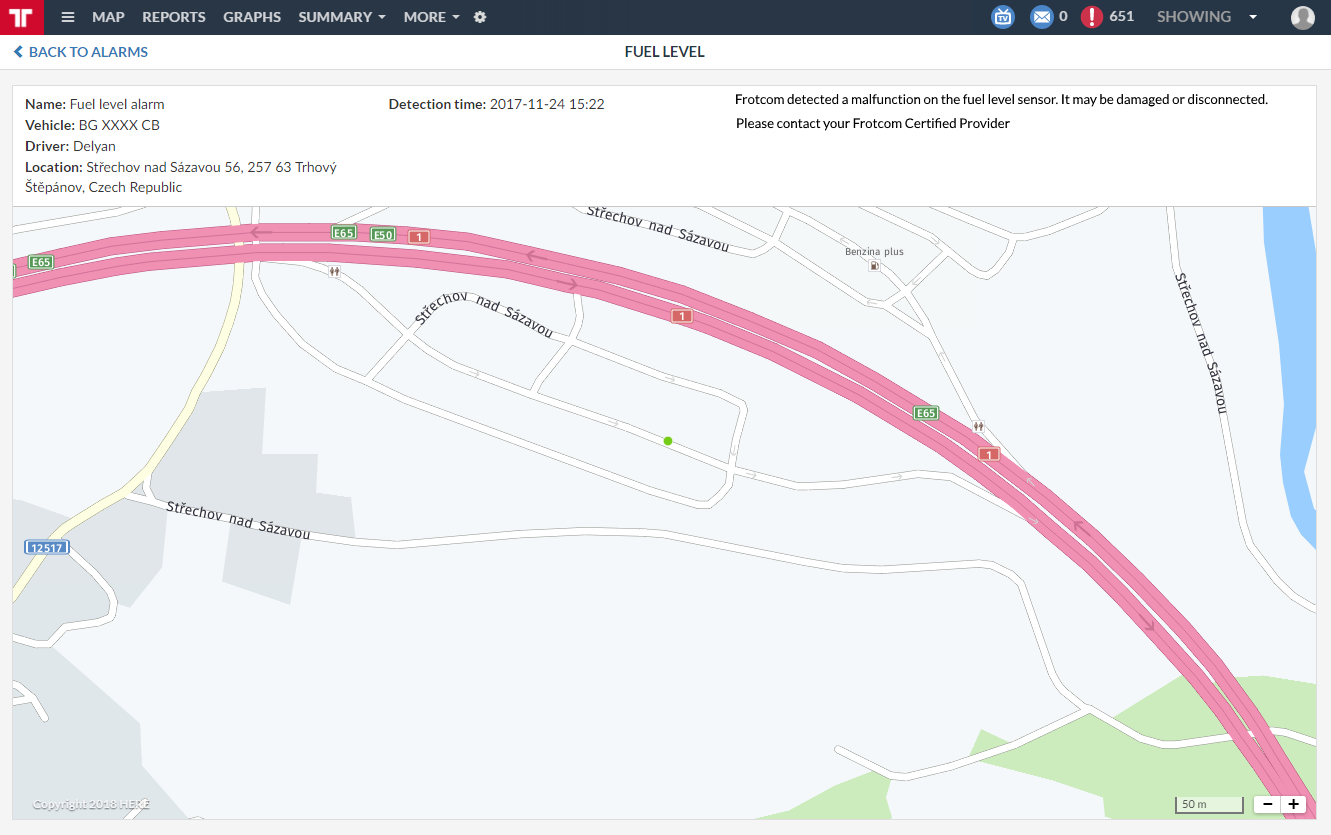Open the hamburger menu icon
This screenshot has height=835, width=1331.
[x=68, y=17]
